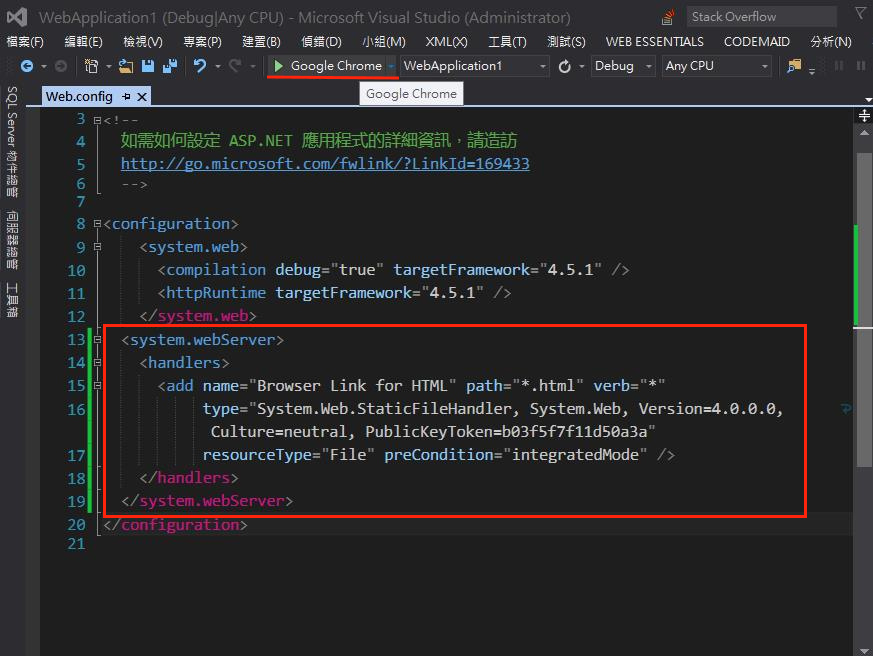Image resolution: width=873 pixels, height=656 pixels.
Task: Click the scrollbar down arrow
Action: pos(864,650)
